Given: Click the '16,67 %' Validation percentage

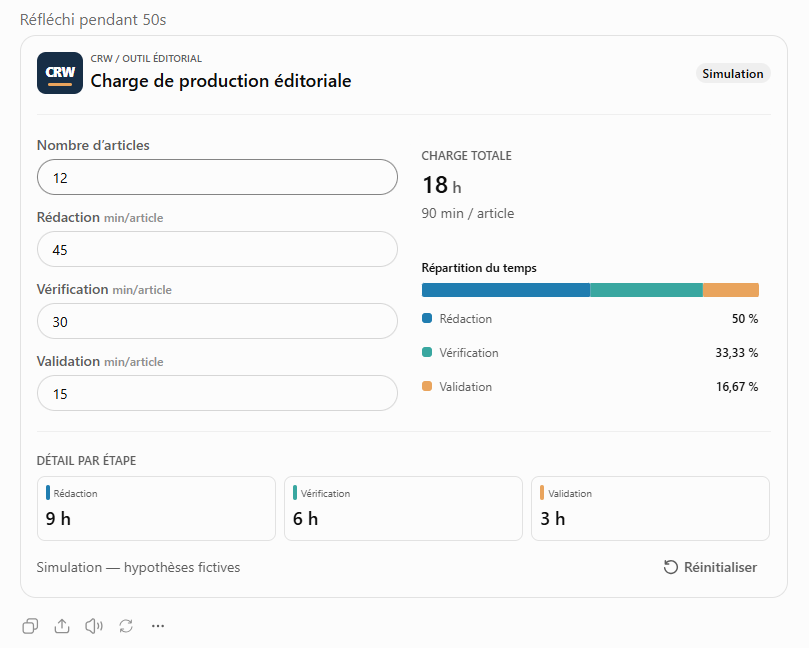Looking at the screenshot, I should (x=737, y=387).
